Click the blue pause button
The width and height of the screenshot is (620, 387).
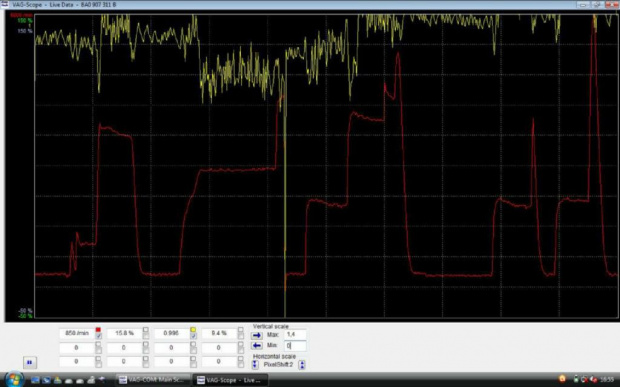click(x=30, y=362)
